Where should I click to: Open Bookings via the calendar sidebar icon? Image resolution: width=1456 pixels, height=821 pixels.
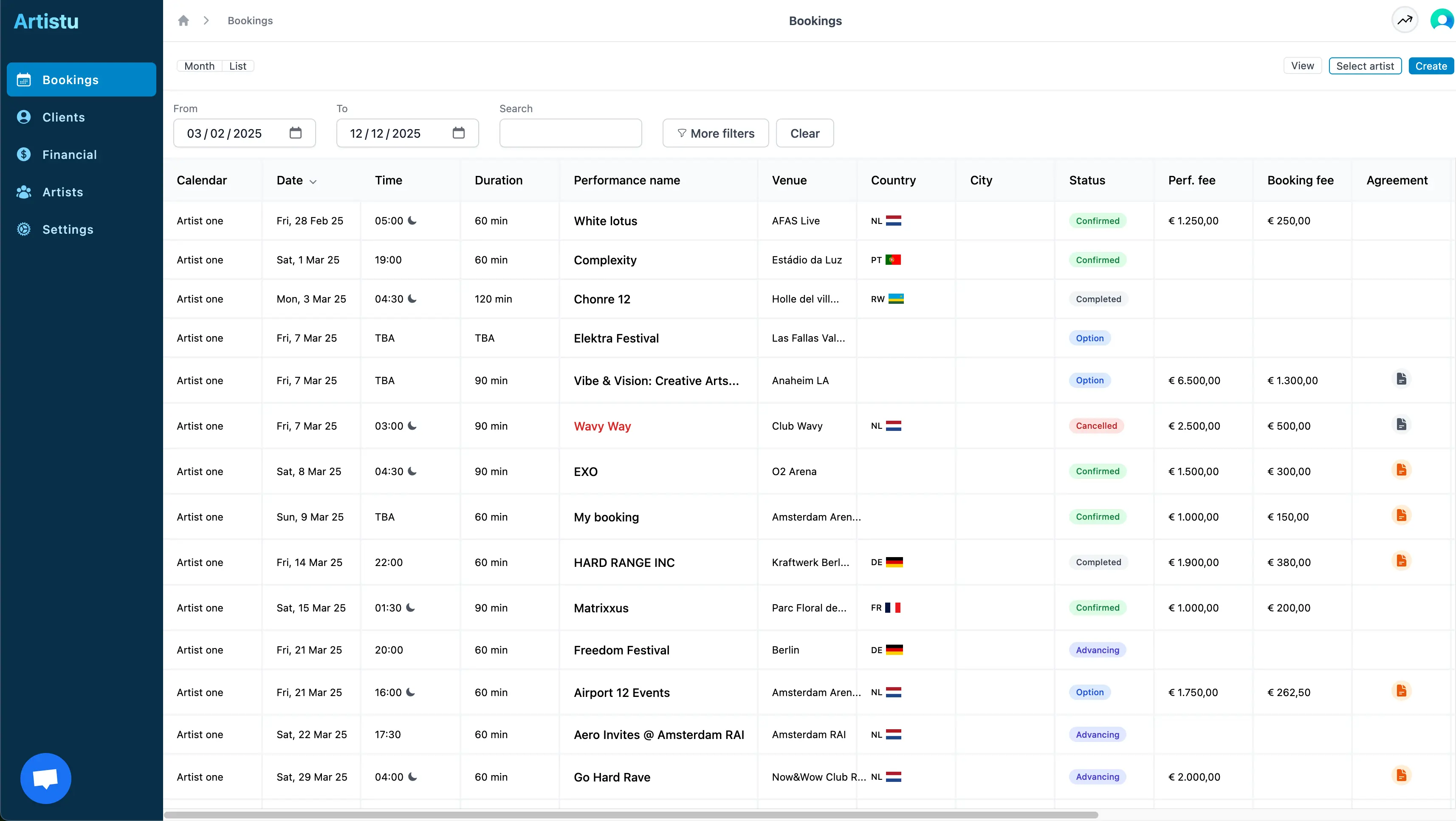coord(23,79)
